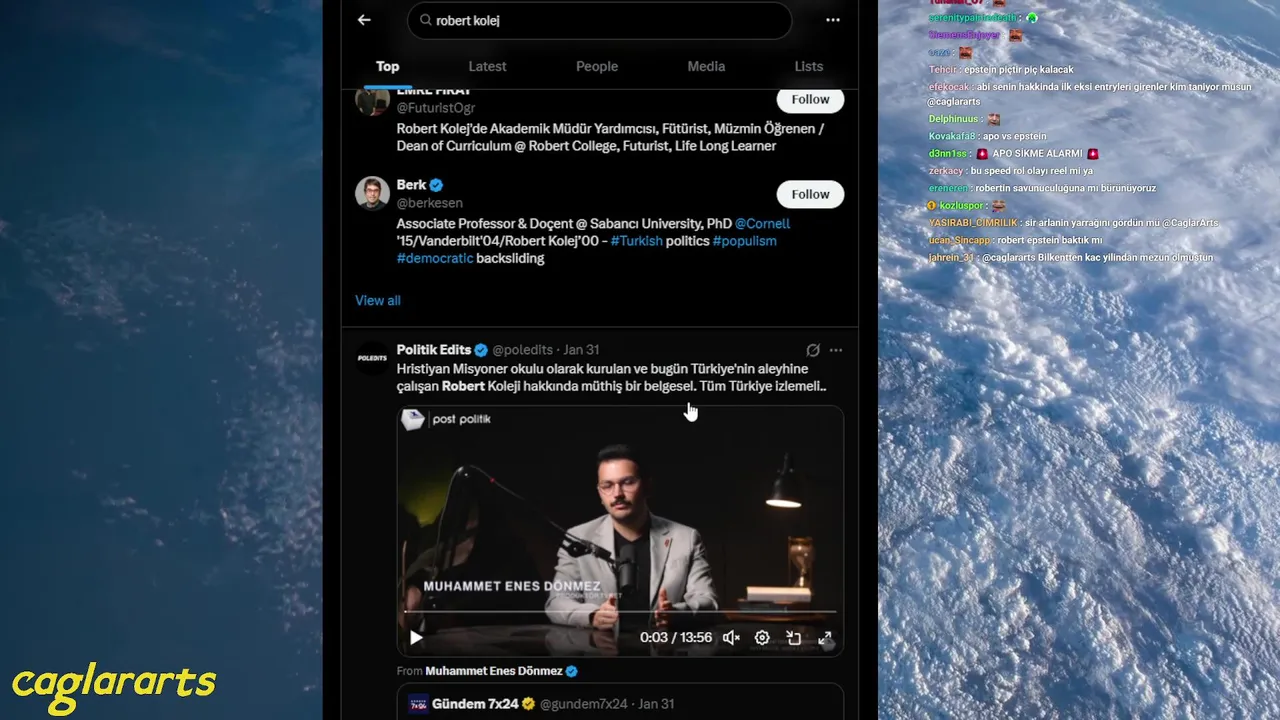
Task: Click 'robert epstein baktık mı' chat message
Action: 1049,240
